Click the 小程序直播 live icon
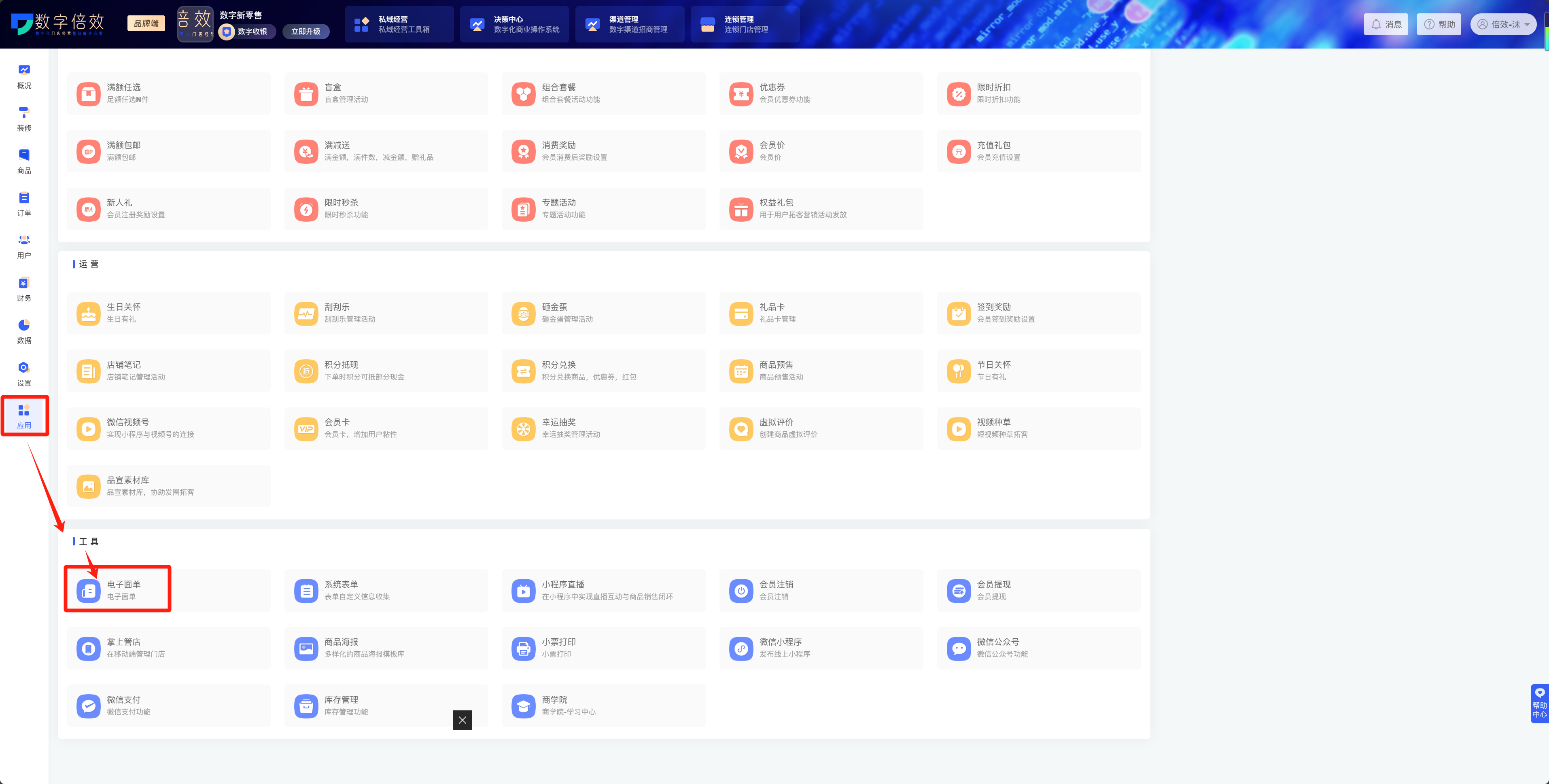The width and height of the screenshot is (1549, 784). (523, 590)
